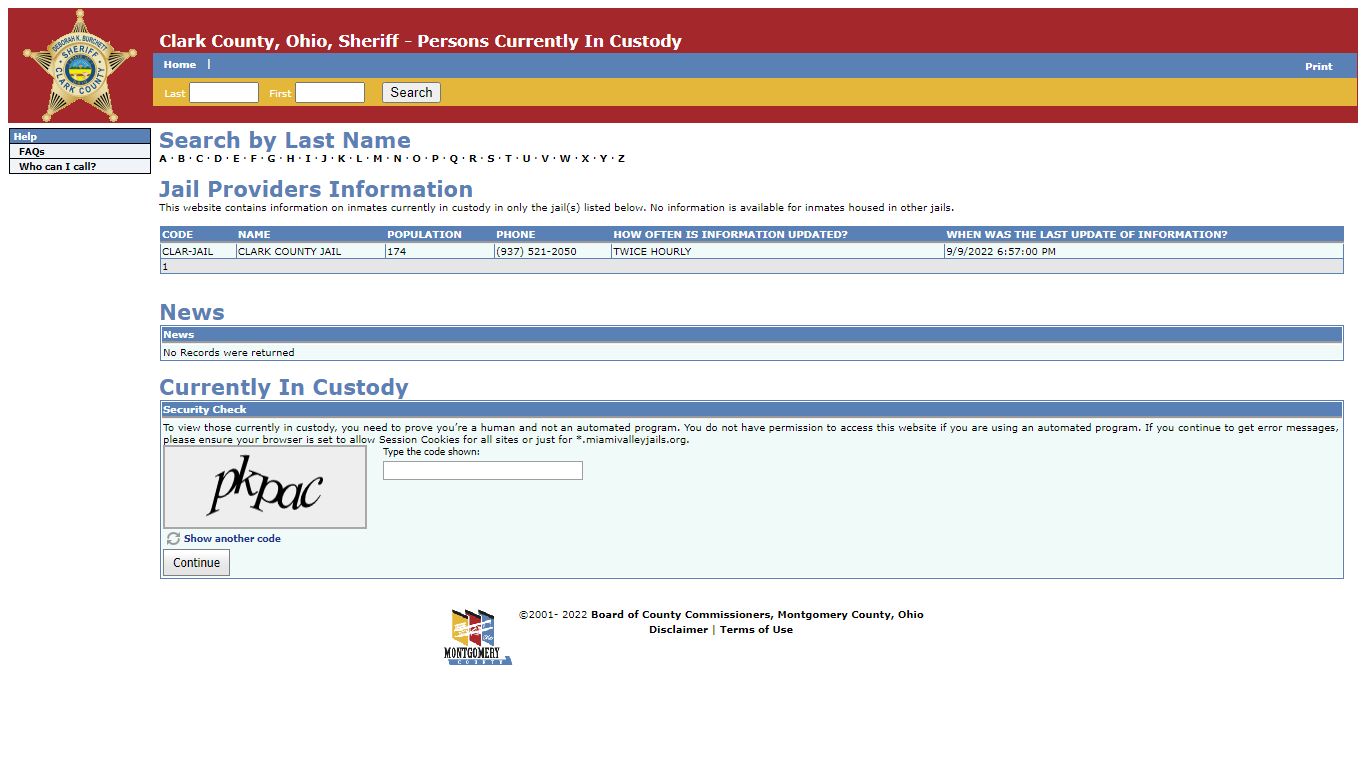This screenshot has width=1366, height=768.
Task: Click the CODE column header
Action: pos(177,235)
